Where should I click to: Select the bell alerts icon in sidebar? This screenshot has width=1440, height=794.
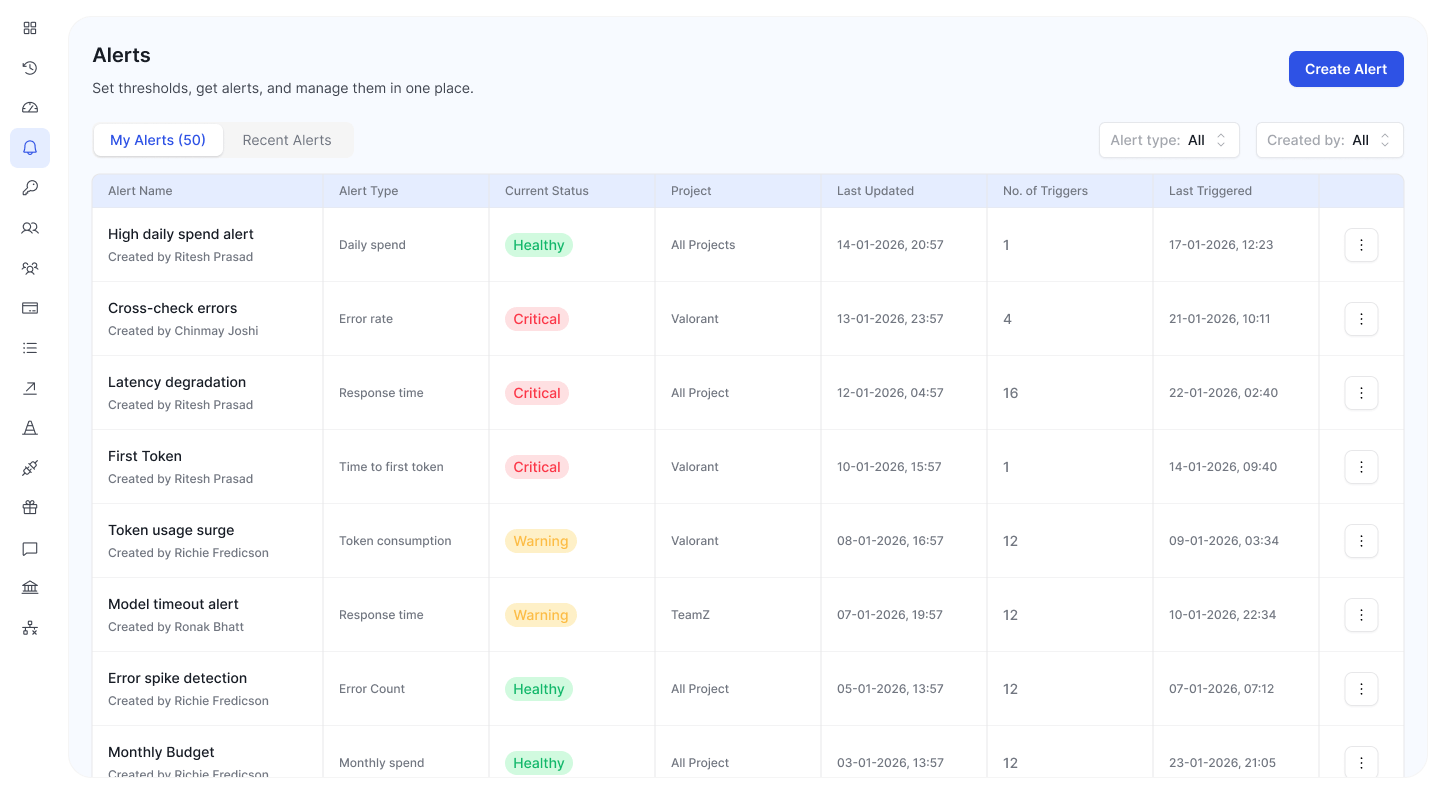tap(30, 148)
